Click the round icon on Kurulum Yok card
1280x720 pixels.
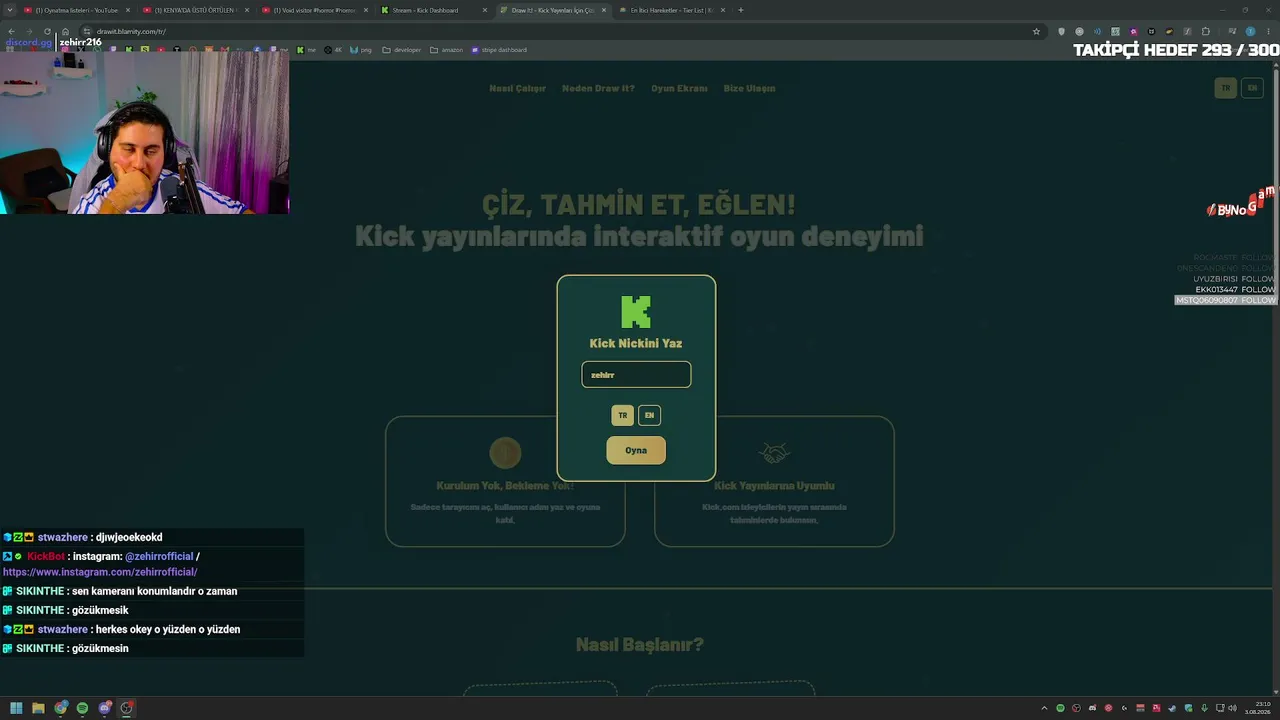pos(505,453)
